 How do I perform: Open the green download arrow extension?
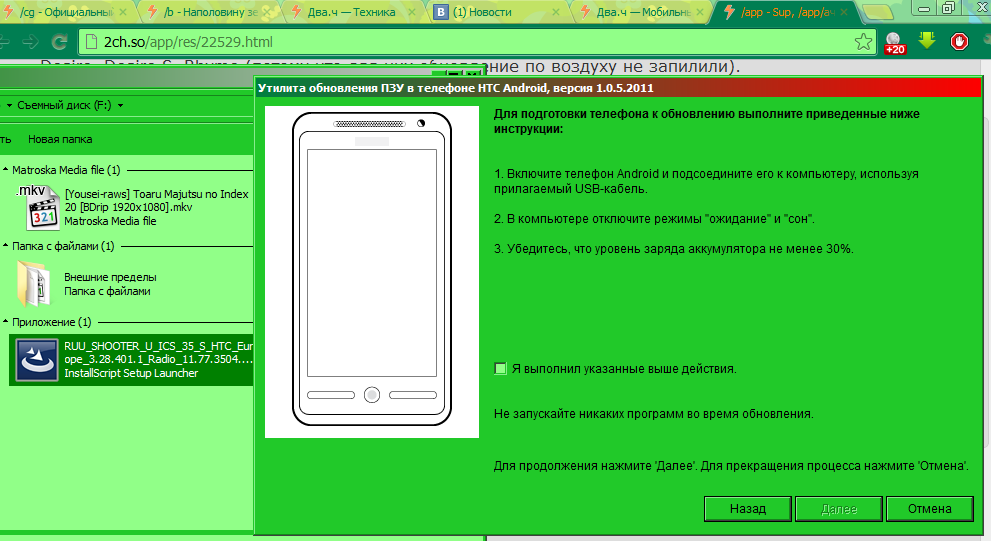pyautogui.click(x=927, y=41)
